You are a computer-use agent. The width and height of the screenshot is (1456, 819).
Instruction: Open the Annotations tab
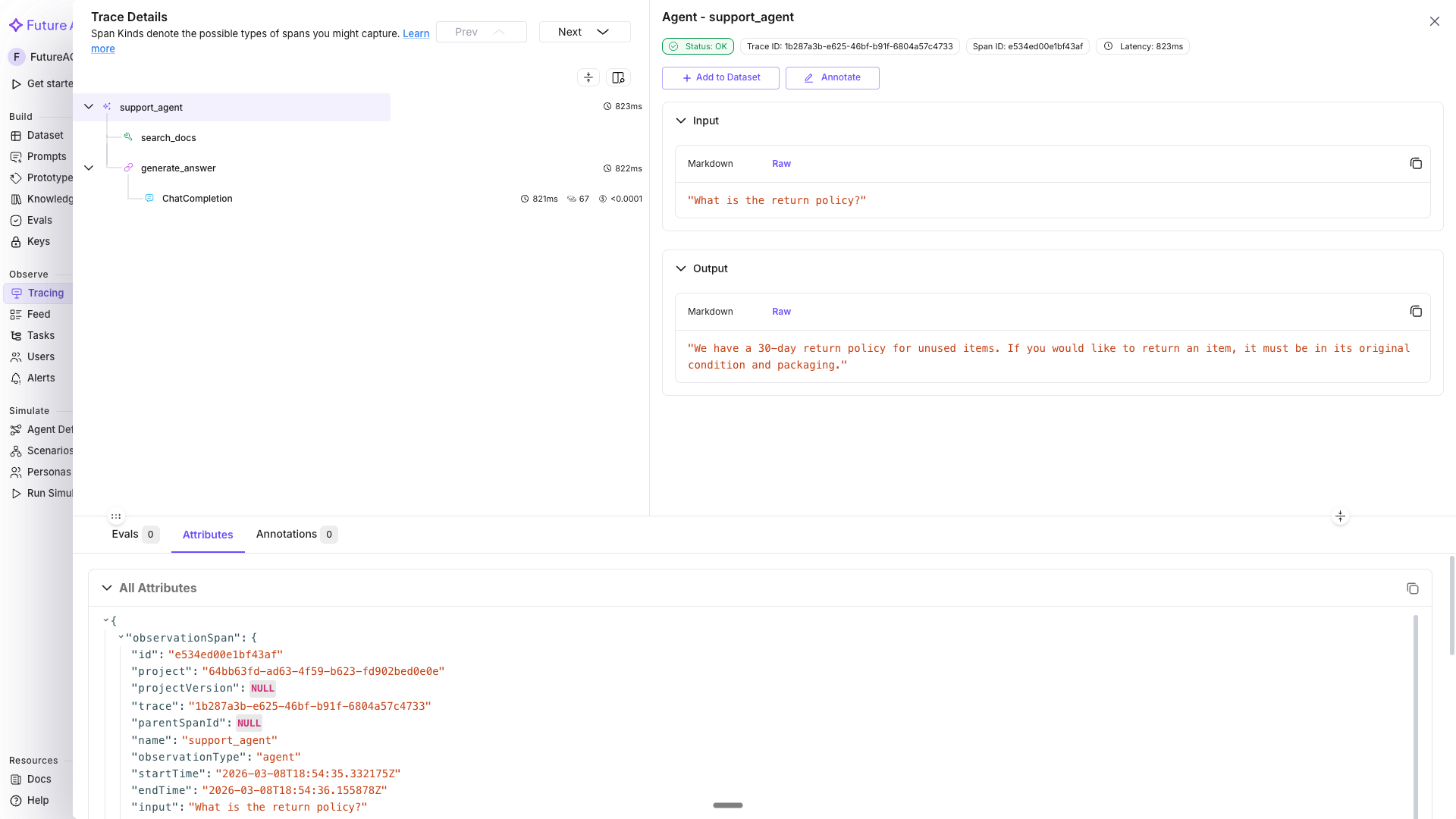(287, 534)
